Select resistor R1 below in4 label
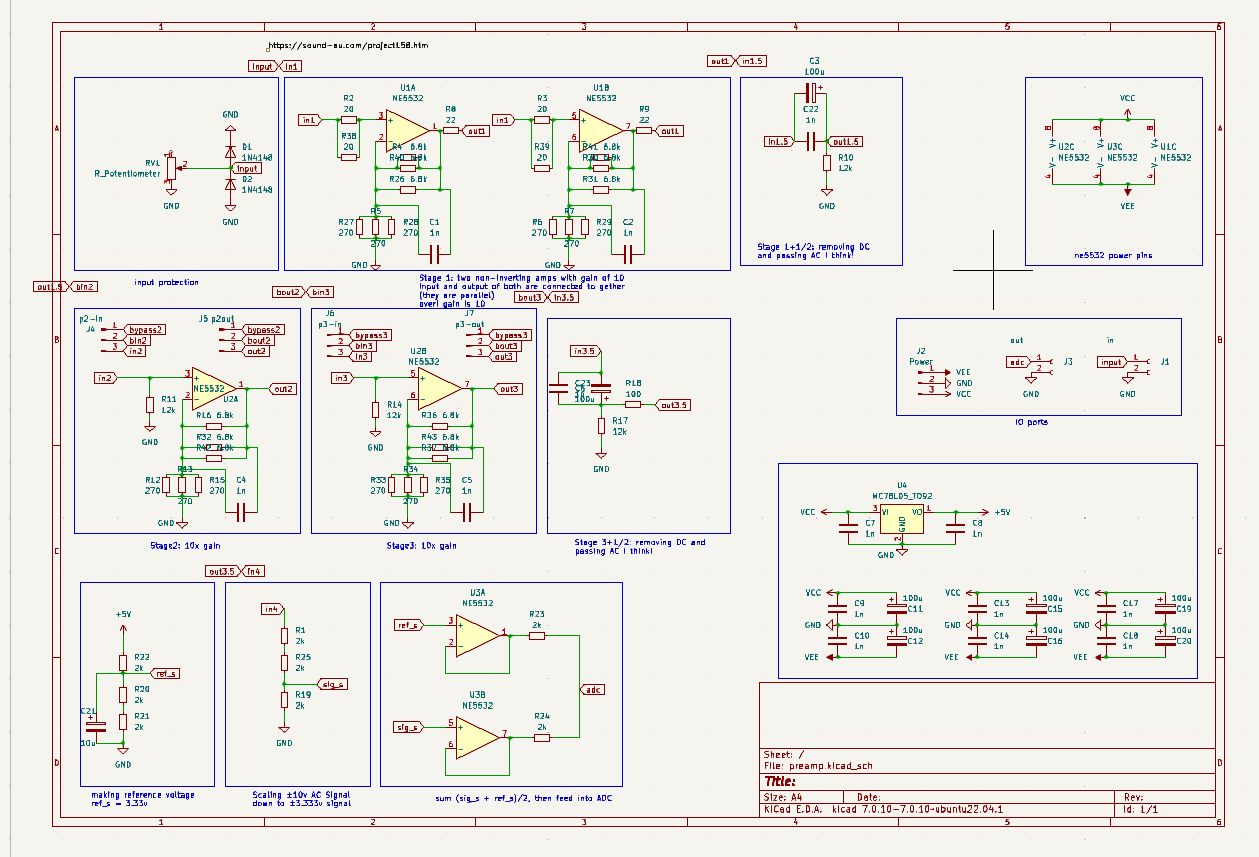 coord(284,636)
